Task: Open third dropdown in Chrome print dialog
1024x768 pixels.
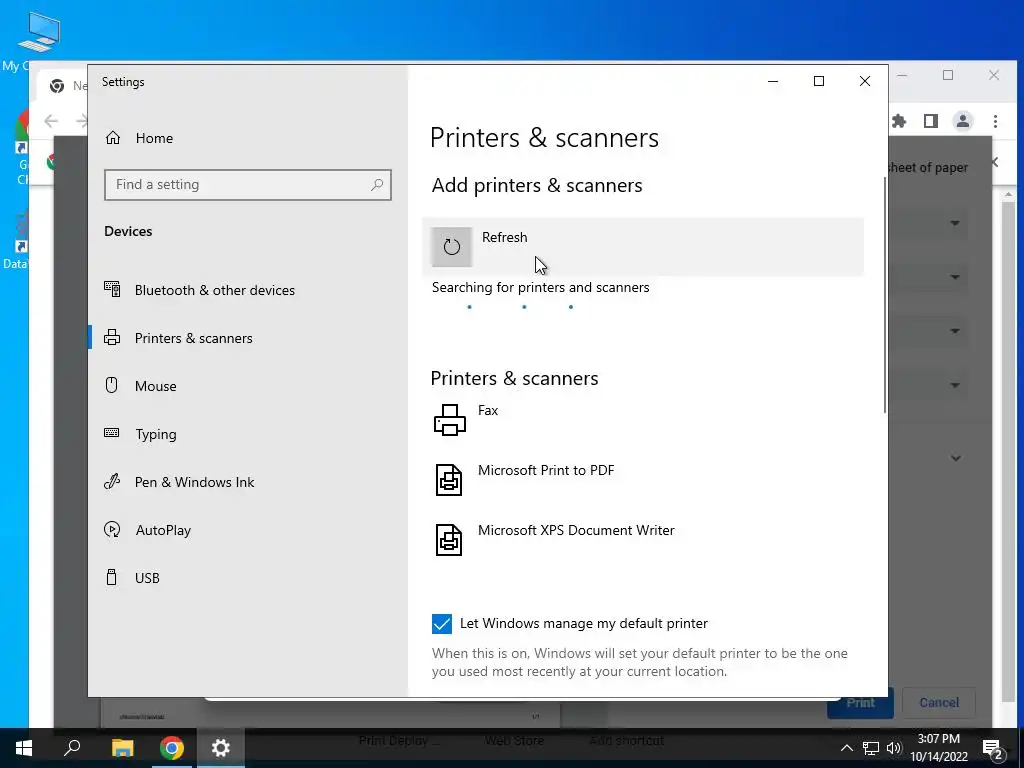Action: (x=955, y=331)
